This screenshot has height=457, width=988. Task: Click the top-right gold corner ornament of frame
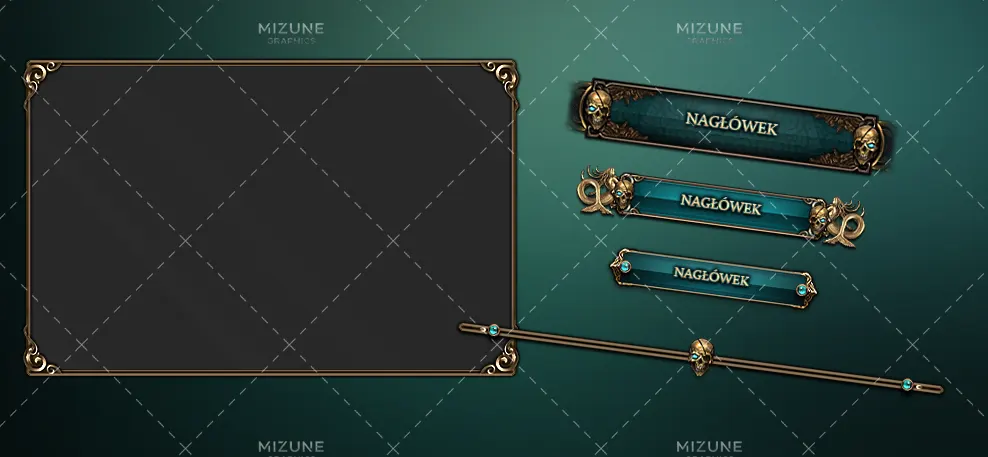502,78
